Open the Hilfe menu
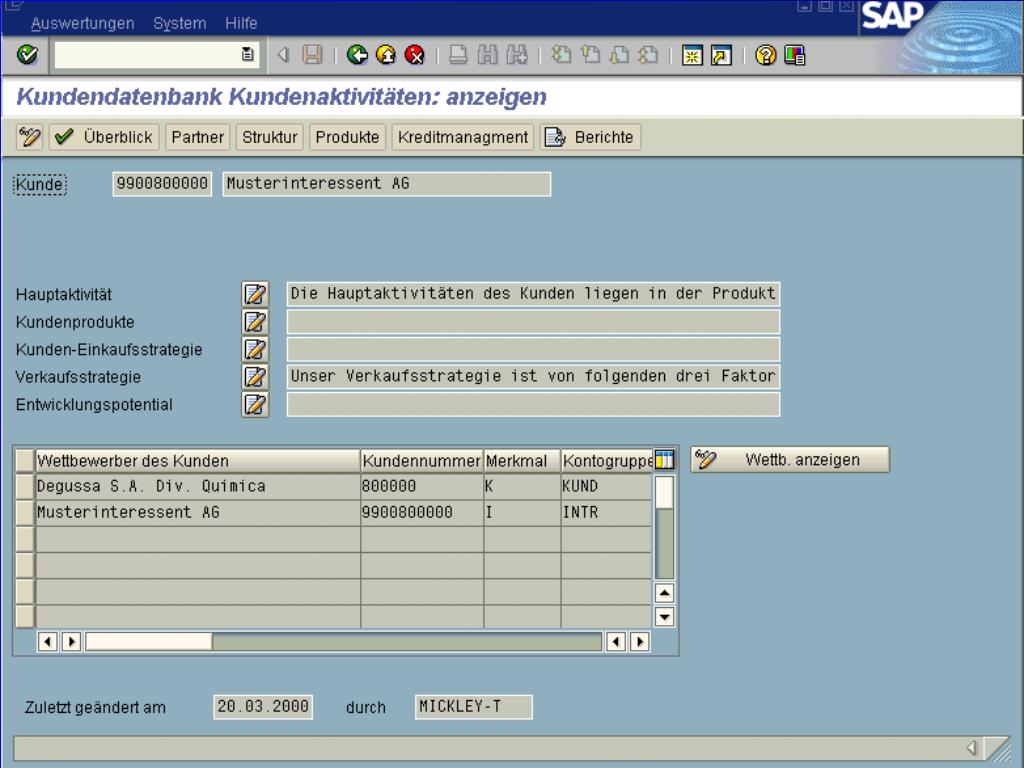The image size is (1024, 768). [x=241, y=24]
